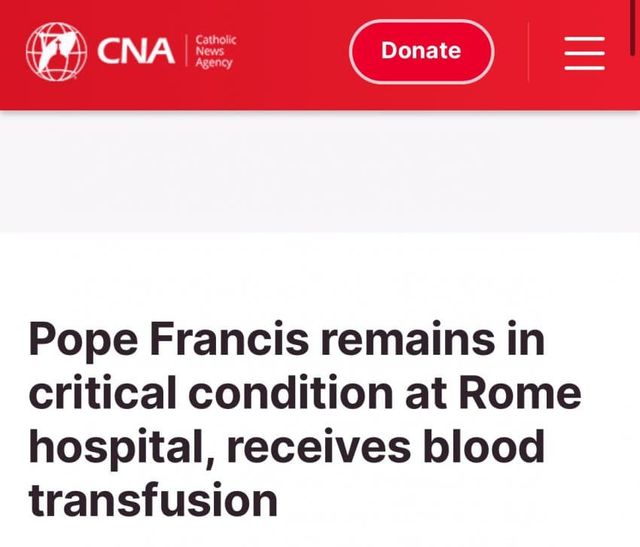Image resolution: width=640 pixels, height=547 pixels.
Task: Click the vertical divider beside Donate
Action: [x=528, y=51]
